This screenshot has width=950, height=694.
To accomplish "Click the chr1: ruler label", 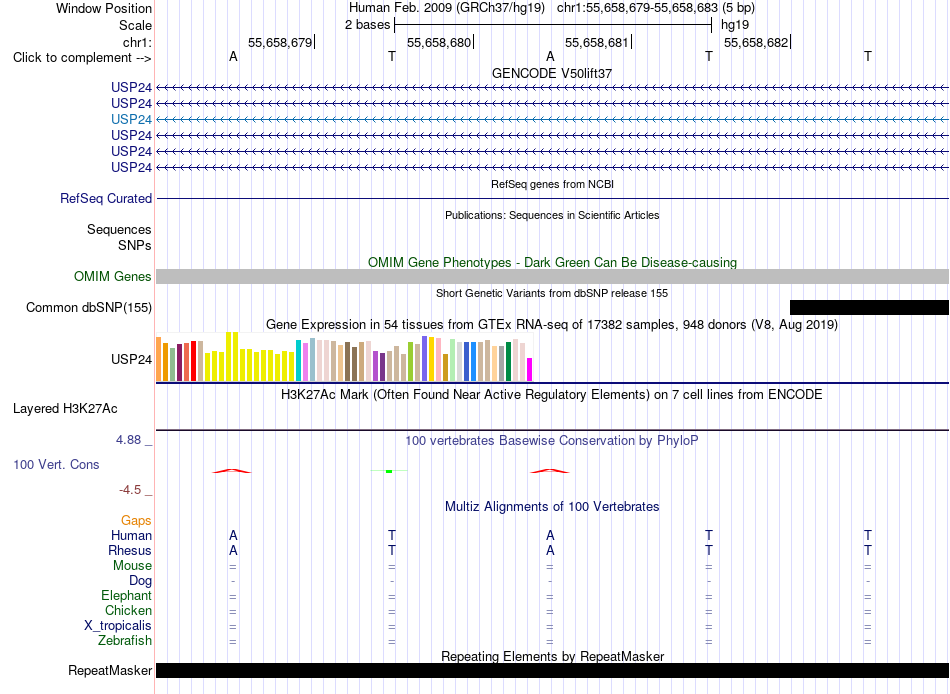I will click(137, 42).
